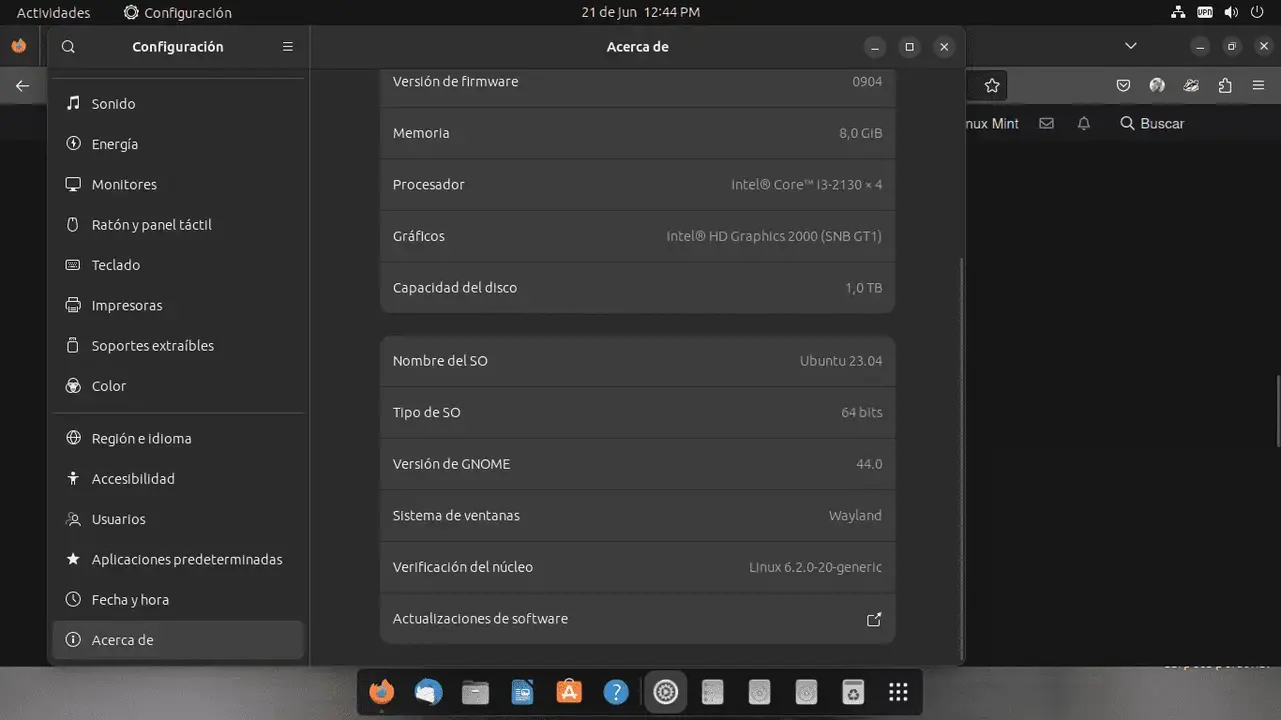Launch Thunderbird from the dock
The height and width of the screenshot is (720, 1281).
coord(428,692)
